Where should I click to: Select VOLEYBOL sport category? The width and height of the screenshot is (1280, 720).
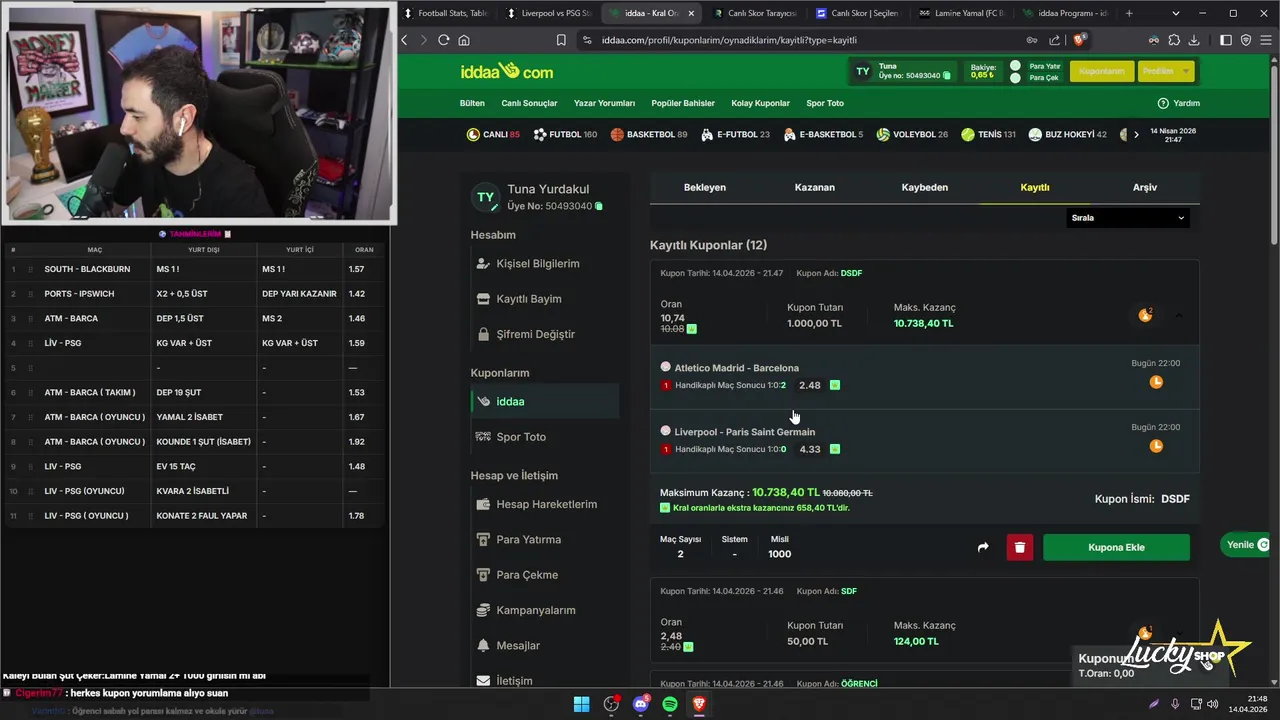(912, 134)
